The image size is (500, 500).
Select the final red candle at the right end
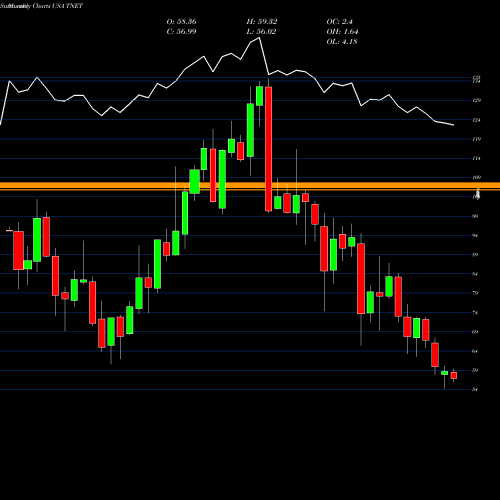pyautogui.click(x=453, y=375)
